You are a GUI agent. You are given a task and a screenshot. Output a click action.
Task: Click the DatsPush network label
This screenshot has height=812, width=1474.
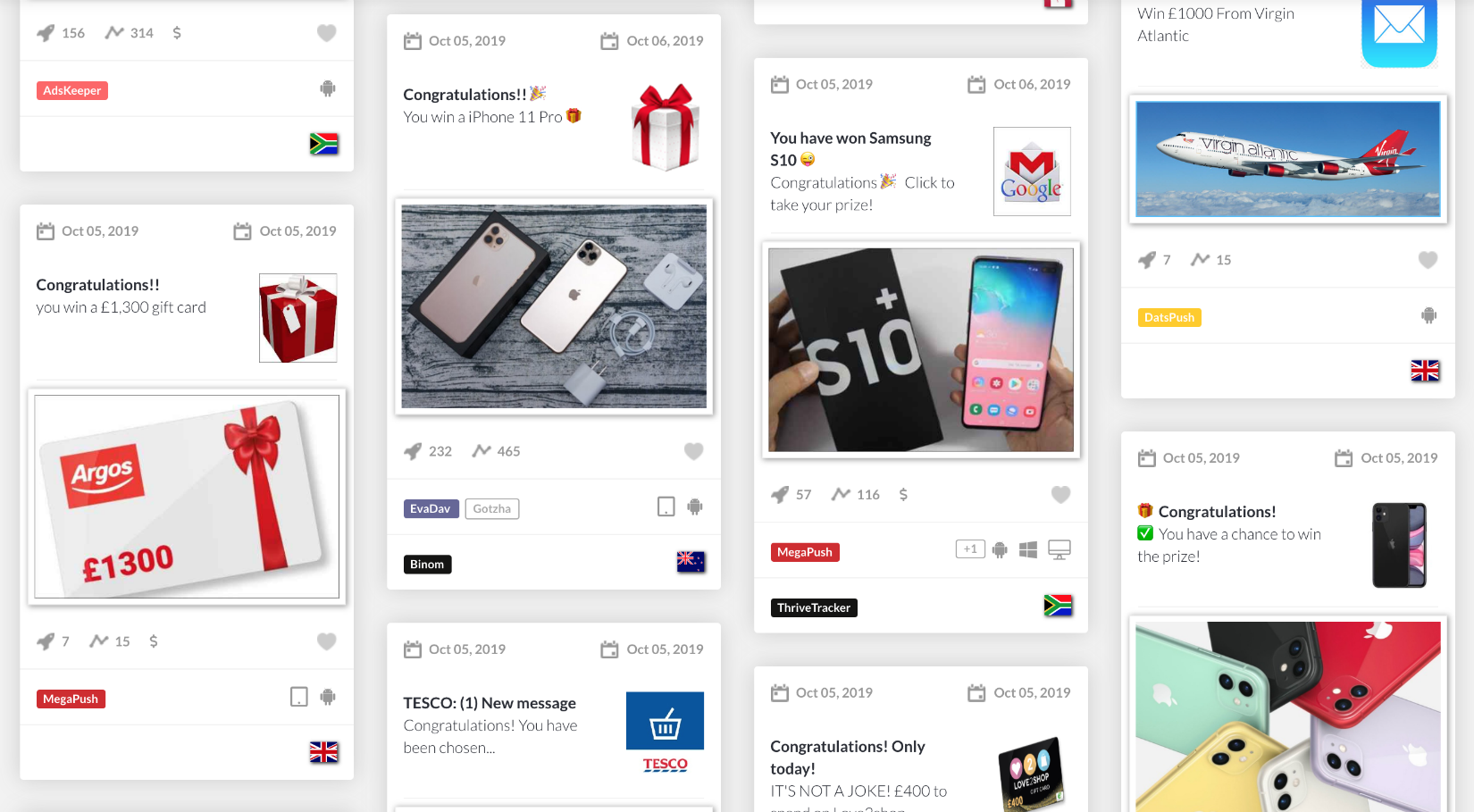pos(1169,317)
